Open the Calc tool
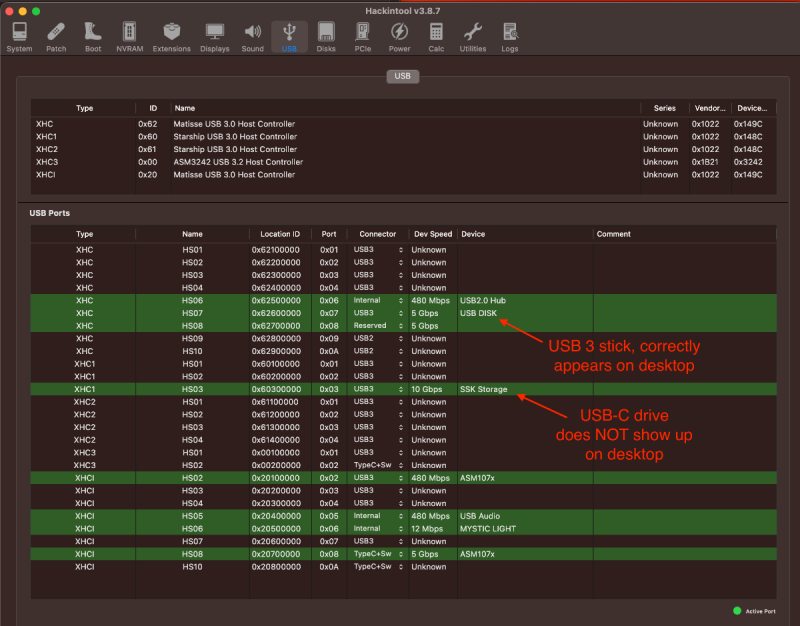 click(436, 35)
